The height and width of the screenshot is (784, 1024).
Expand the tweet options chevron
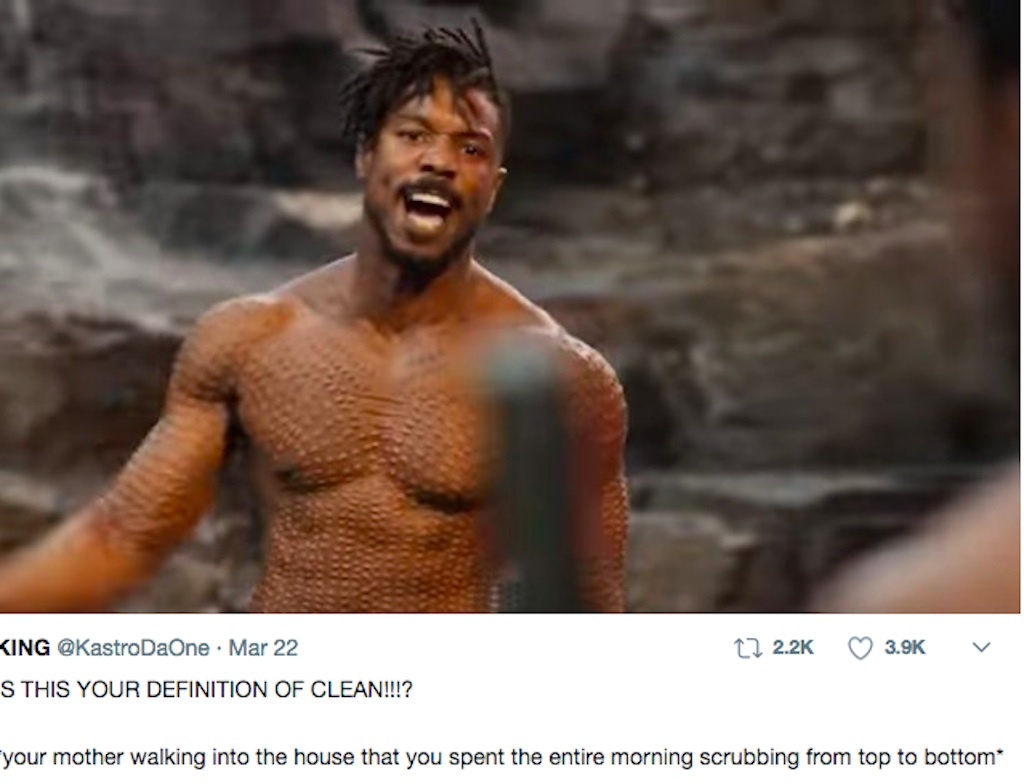pos(981,648)
